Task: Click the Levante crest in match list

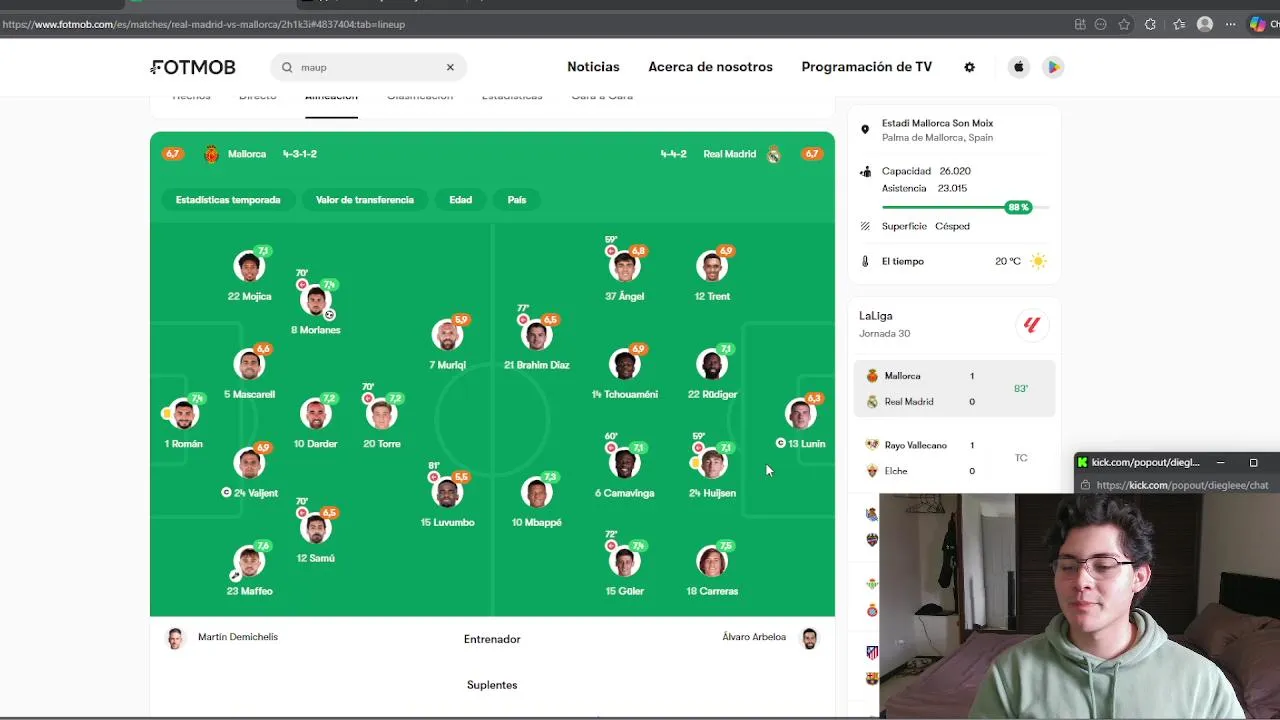Action: coord(872,540)
